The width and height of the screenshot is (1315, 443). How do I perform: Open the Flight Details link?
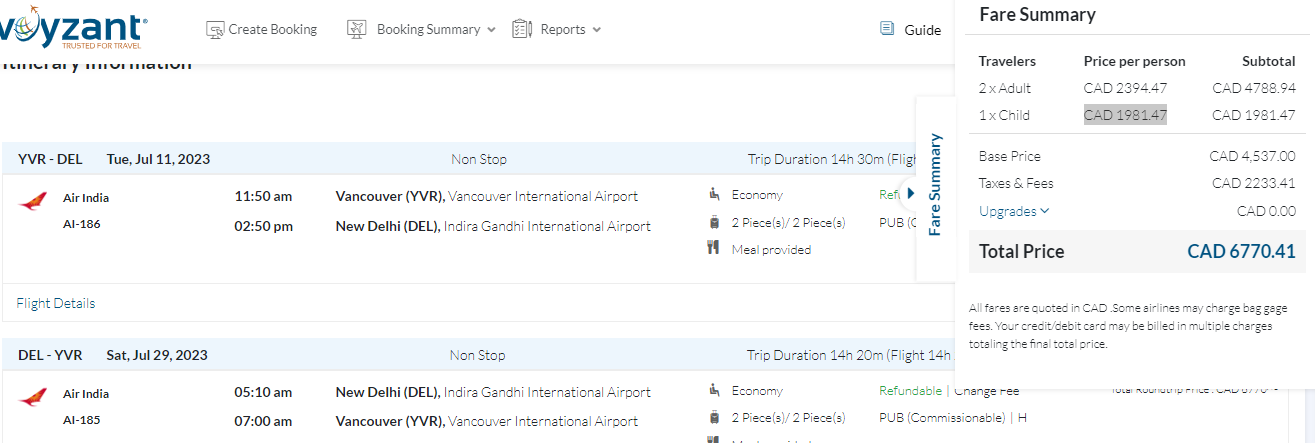(x=56, y=303)
